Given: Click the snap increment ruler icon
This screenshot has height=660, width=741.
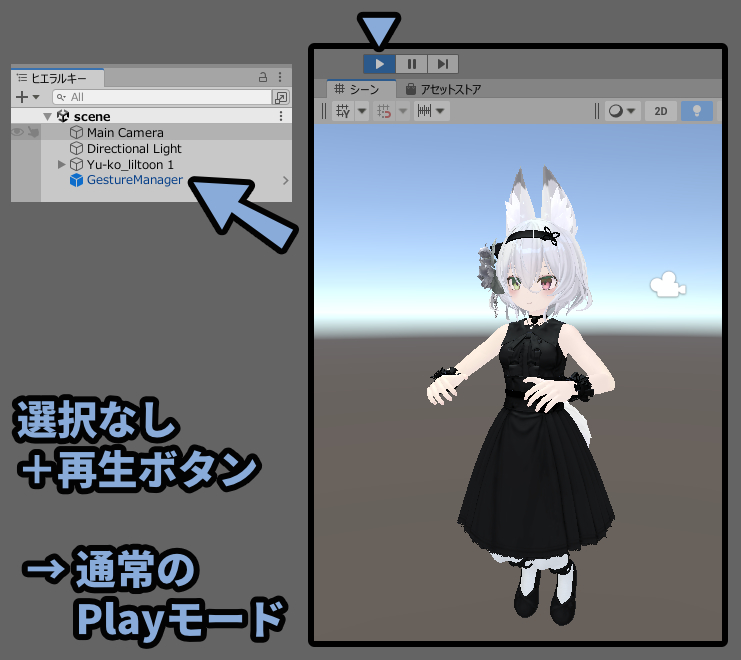Looking at the screenshot, I should point(424,111).
